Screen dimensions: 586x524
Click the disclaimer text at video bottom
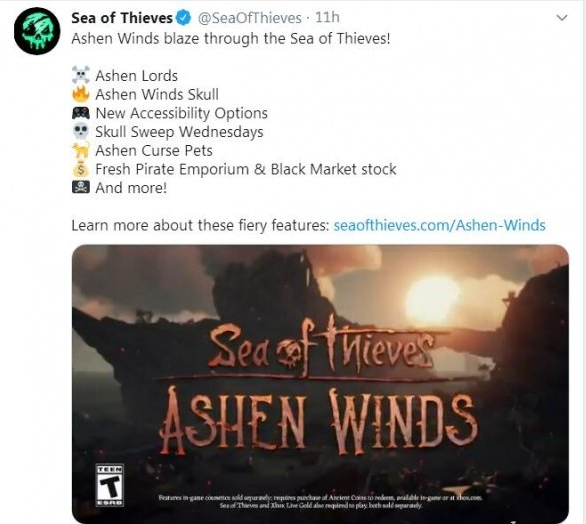(320, 501)
